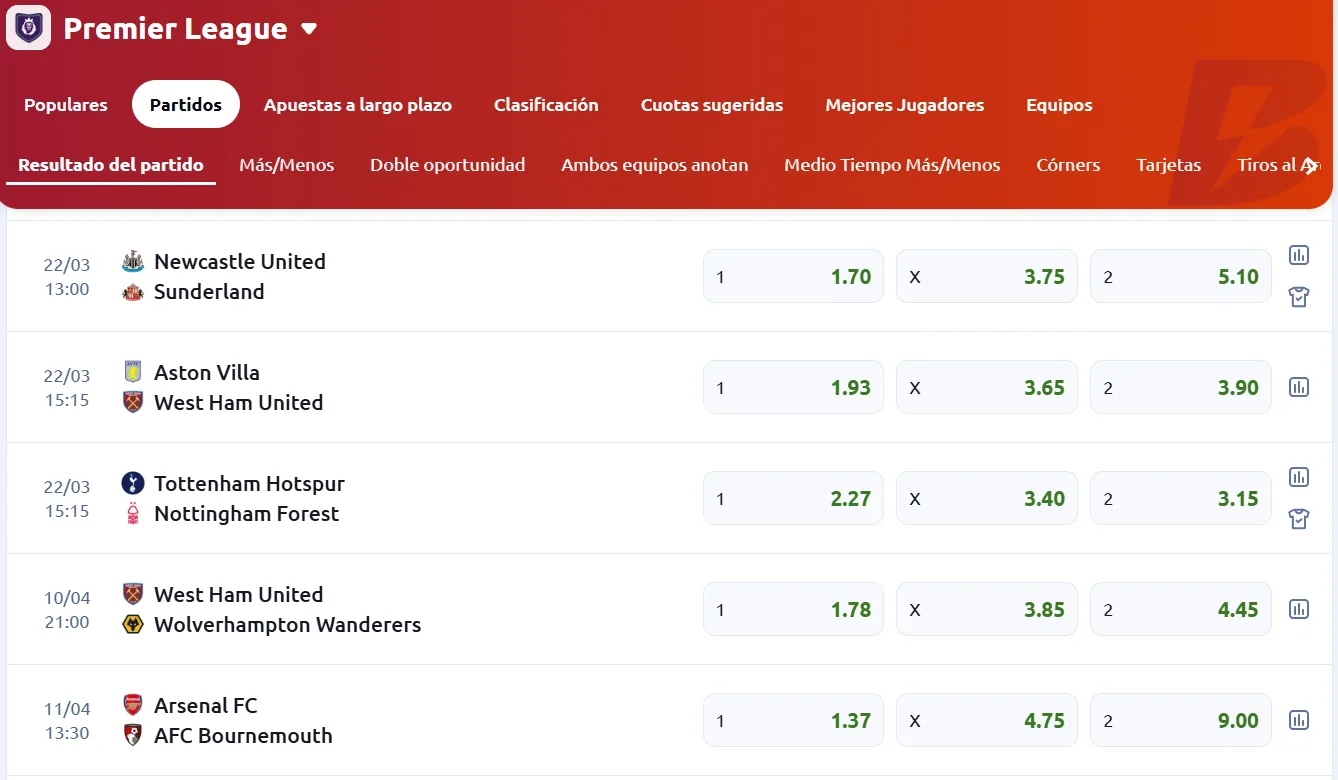This screenshot has height=780, width=1338.
Task: Select away win 3.15 for Nottingham Forest
Action: tap(1180, 498)
